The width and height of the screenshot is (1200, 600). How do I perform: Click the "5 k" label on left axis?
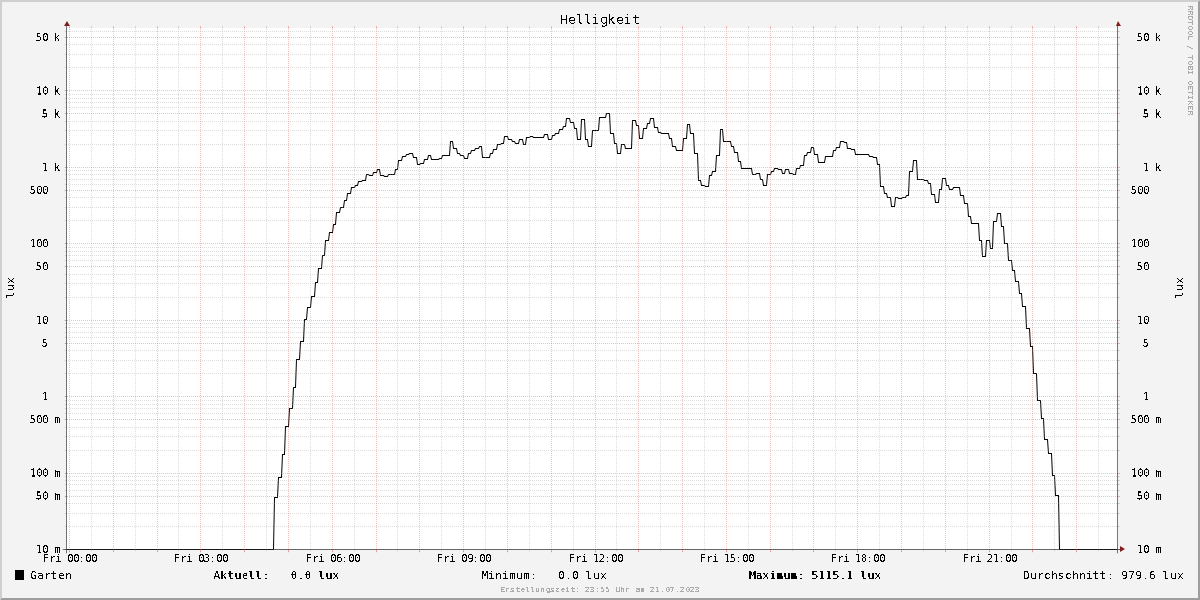pyautogui.click(x=49, y=114)
